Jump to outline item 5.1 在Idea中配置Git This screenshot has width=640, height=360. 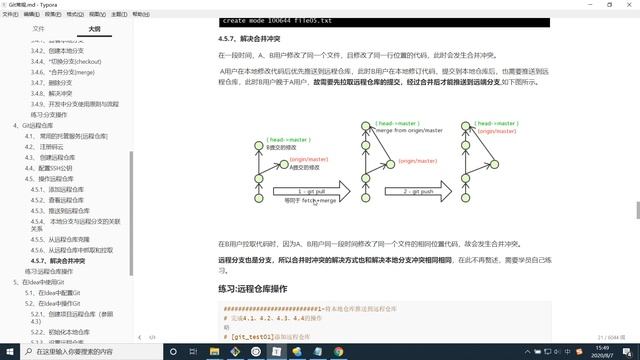coord(52,292)
